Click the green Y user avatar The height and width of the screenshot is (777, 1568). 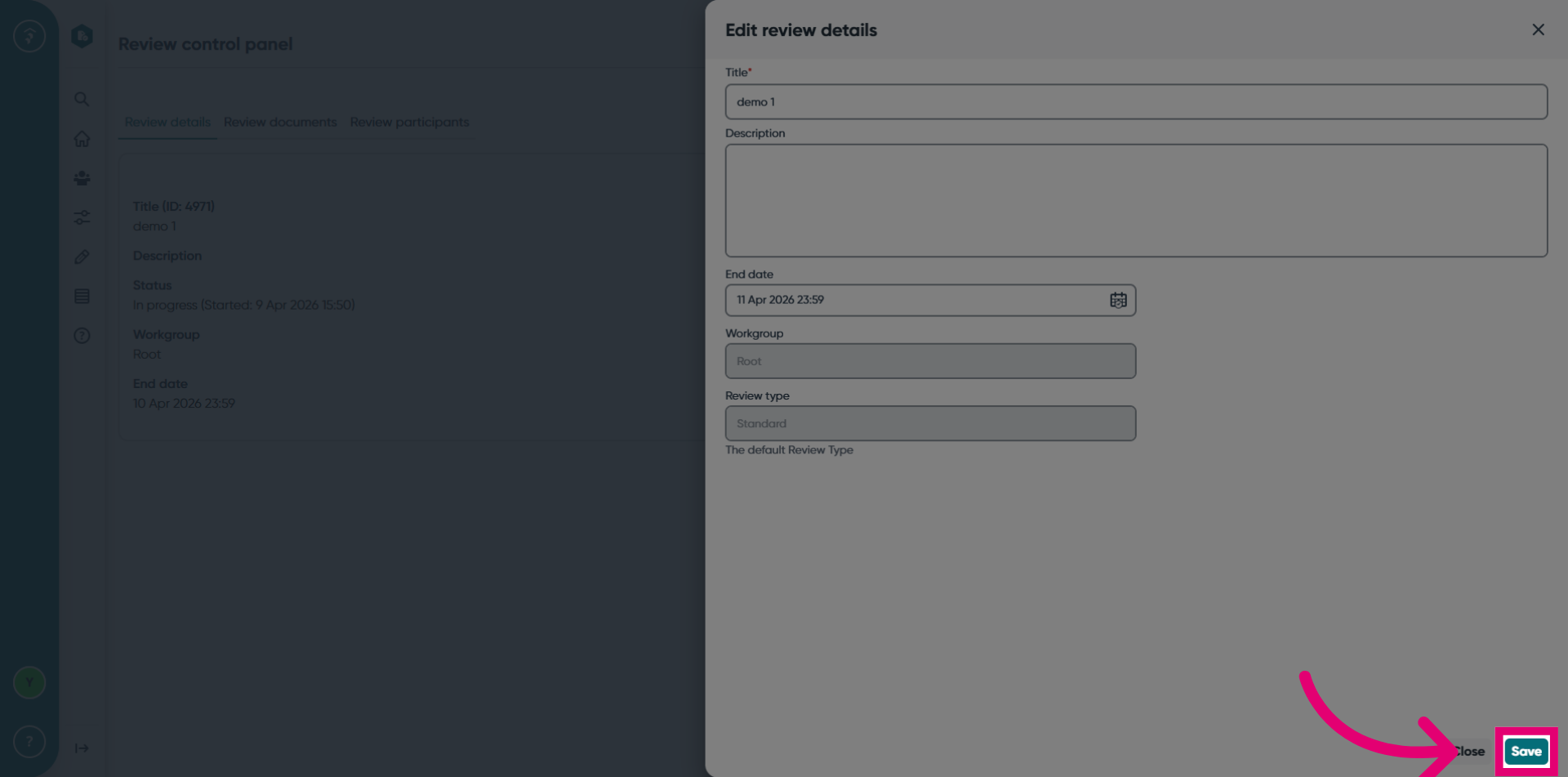point(29,682)
